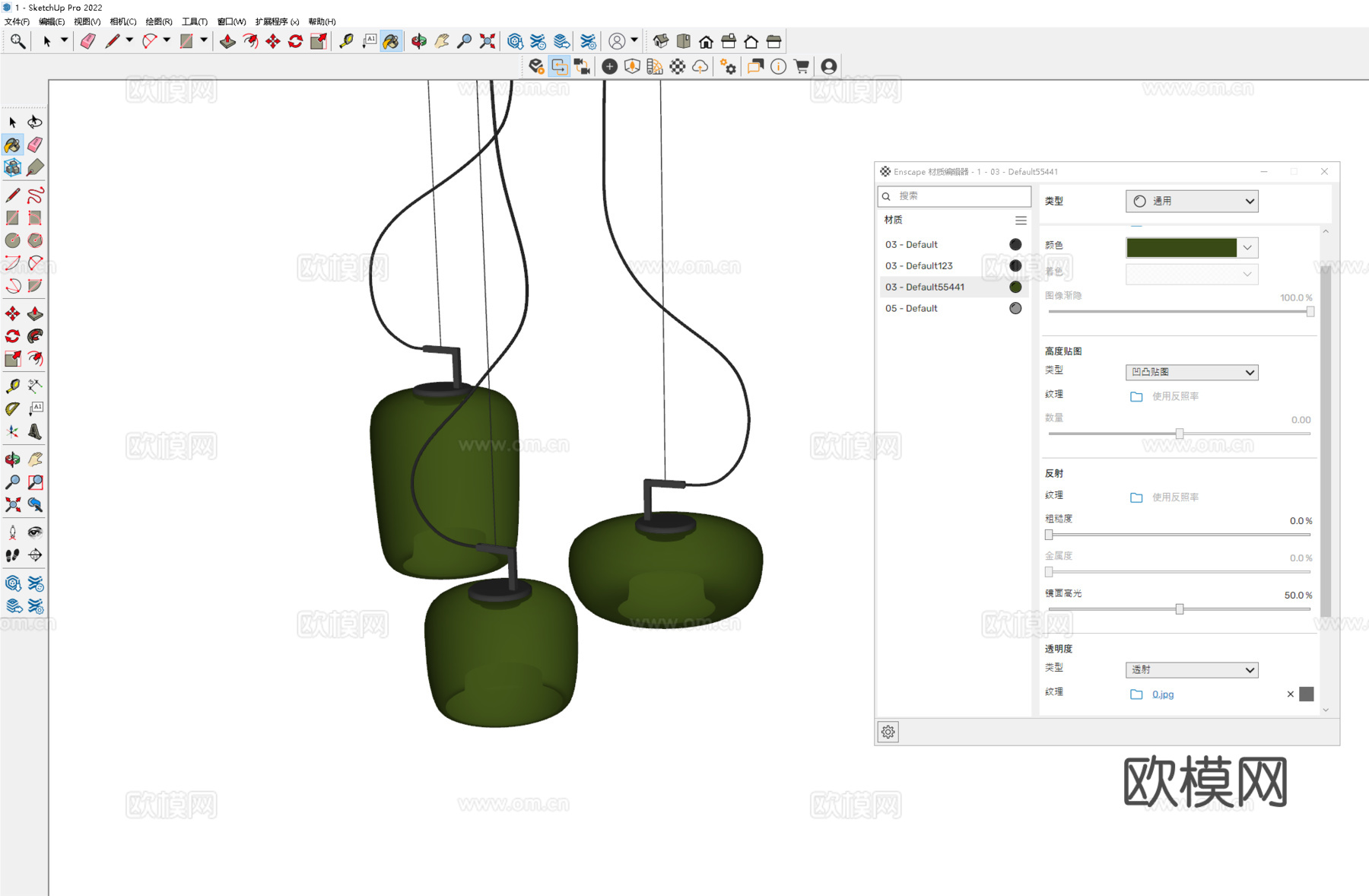Viewport: 1369px width, 896px height.
Task: Open the 相机(C) menu
Action: (123, 21)
